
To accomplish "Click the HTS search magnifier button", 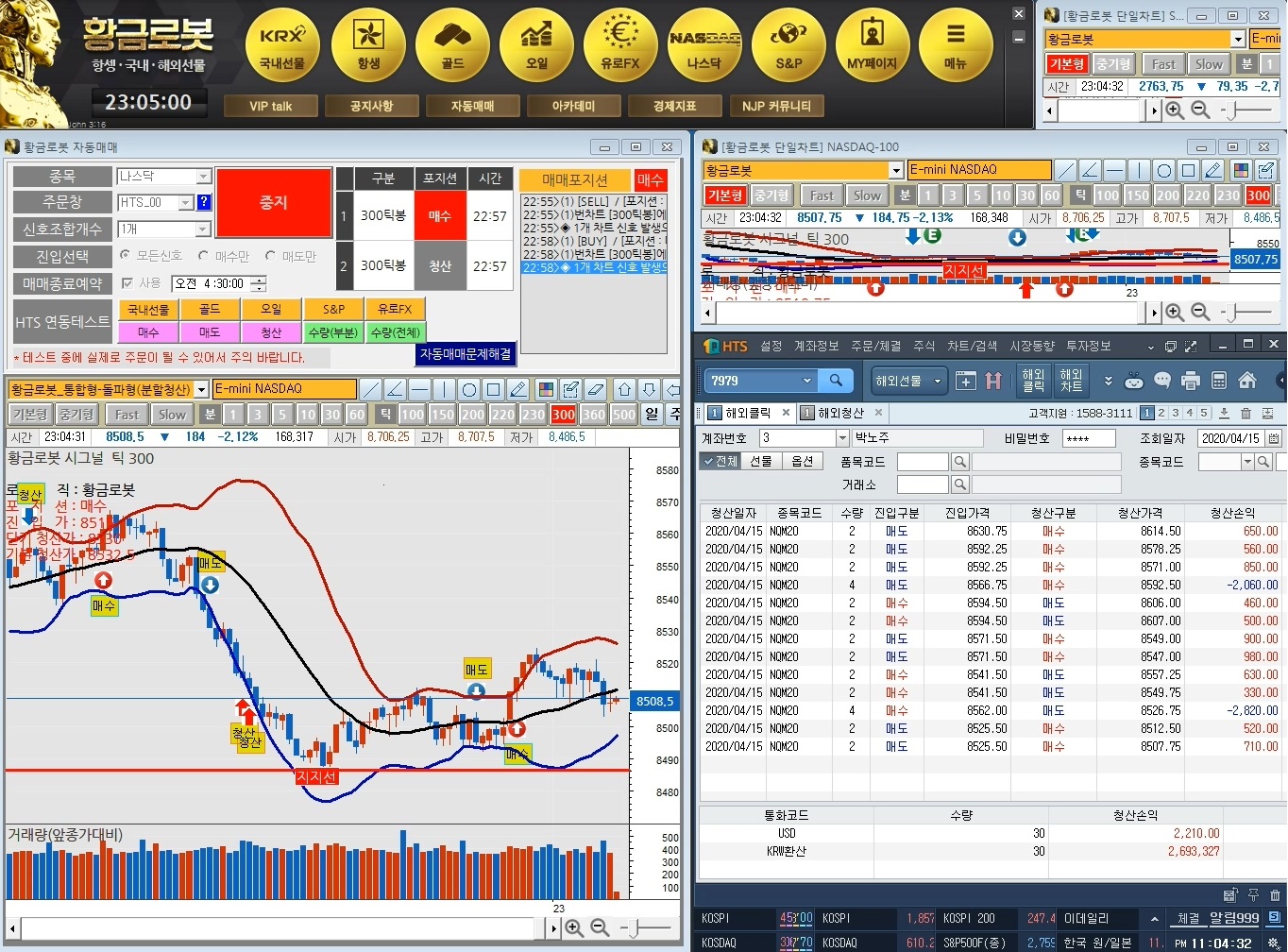I will click(x=836, y=381).
